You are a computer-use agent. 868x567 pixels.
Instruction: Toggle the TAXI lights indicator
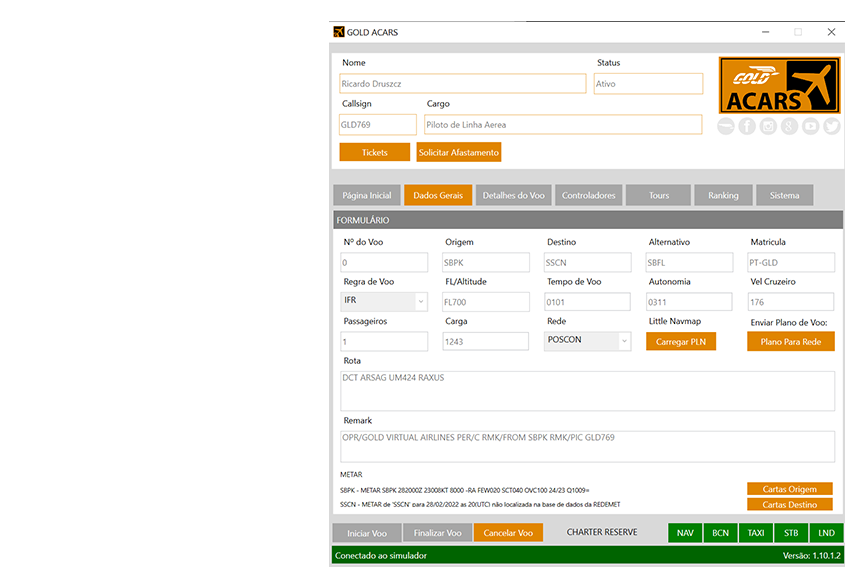click(756, 533)
